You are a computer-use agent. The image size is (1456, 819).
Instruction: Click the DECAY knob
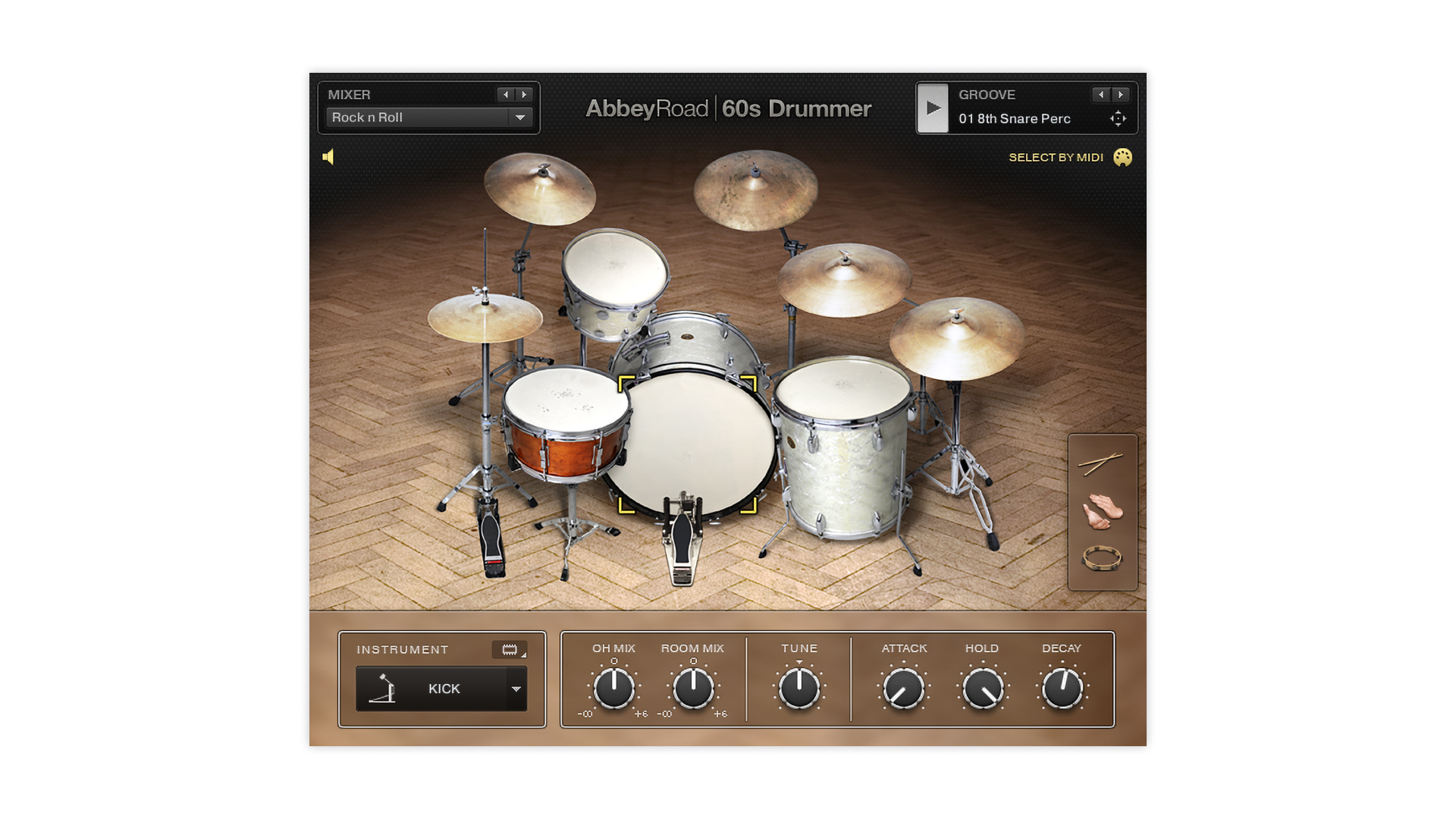click(x=1062, y=689)
